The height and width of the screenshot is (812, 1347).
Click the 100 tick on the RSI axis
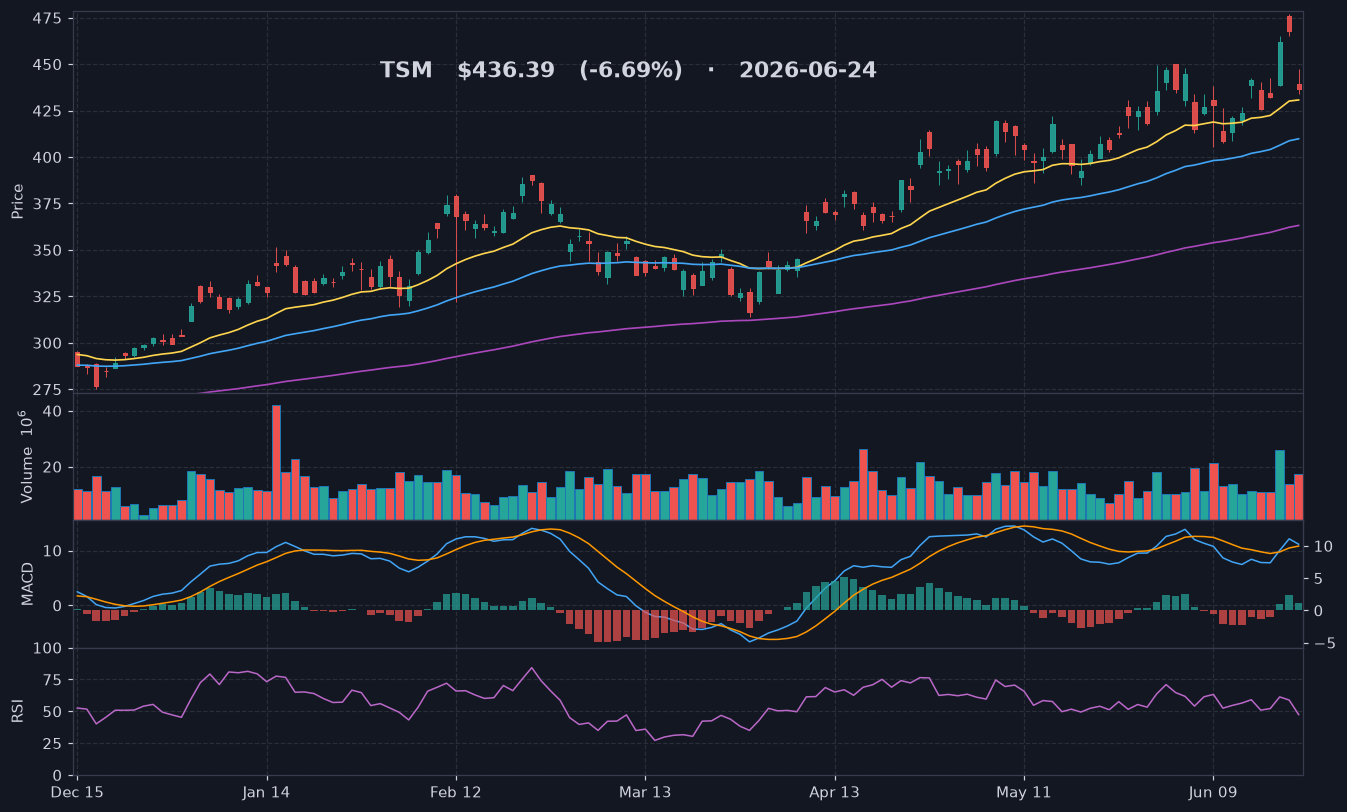click(x=46, y=649)
